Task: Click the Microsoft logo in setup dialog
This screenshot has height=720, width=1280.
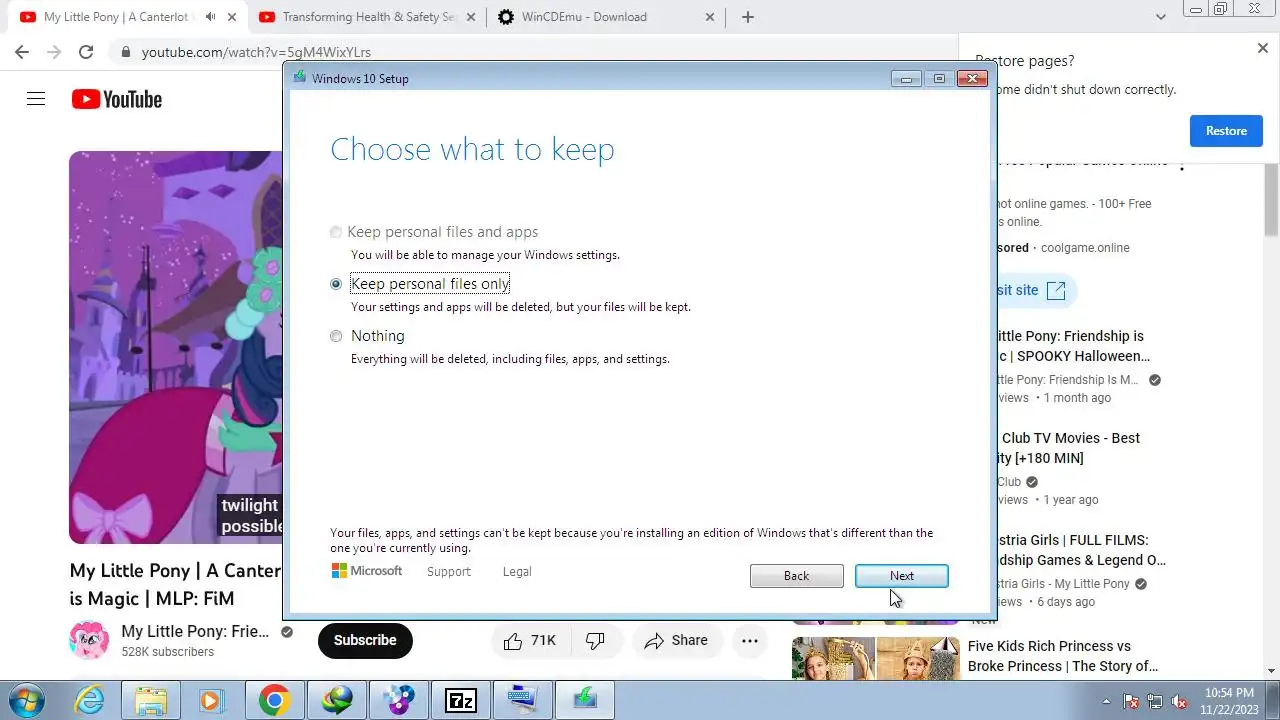Action: 367,571
